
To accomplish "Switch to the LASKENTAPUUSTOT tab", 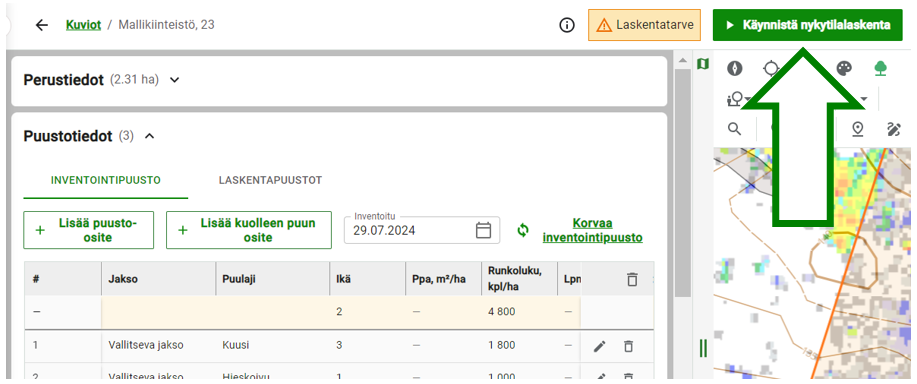I will 270,180.
